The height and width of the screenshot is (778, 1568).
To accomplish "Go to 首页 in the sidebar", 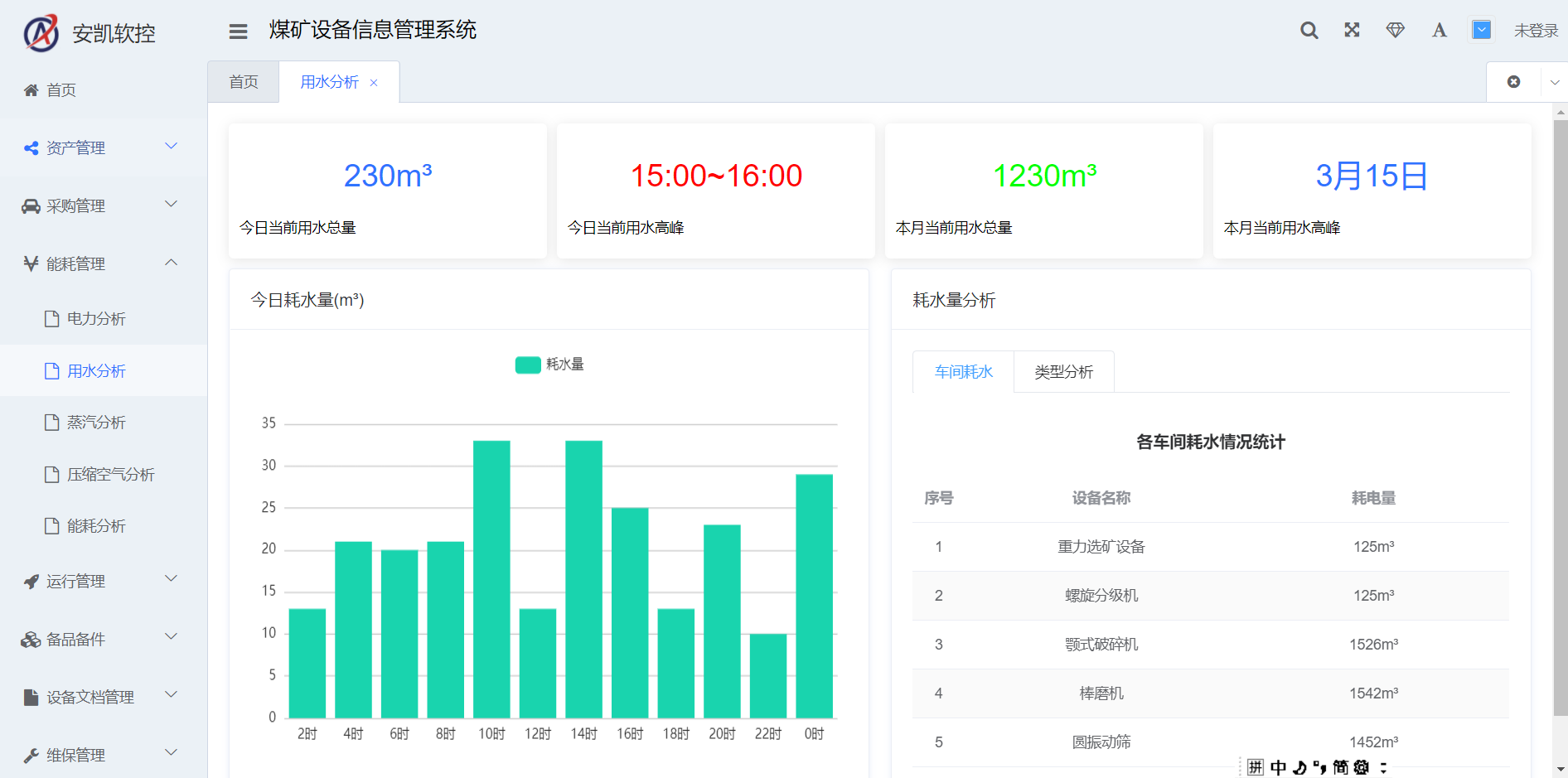I will (104, 89).
